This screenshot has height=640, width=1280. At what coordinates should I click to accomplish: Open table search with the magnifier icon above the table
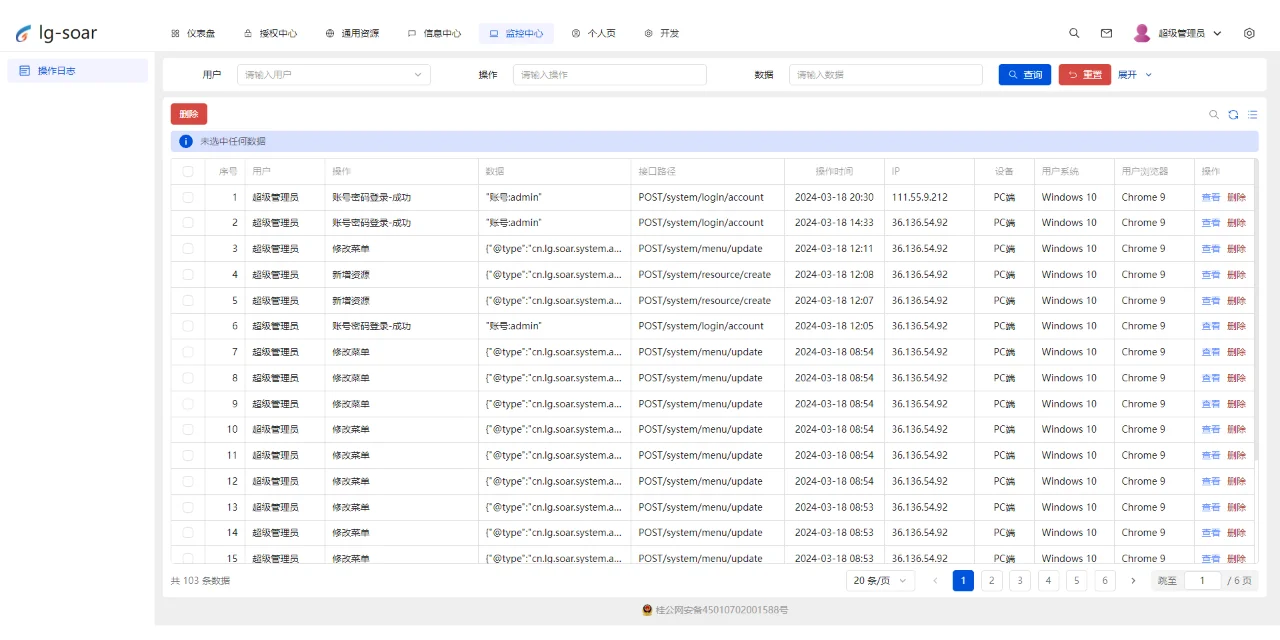(x=1214, y=114)
